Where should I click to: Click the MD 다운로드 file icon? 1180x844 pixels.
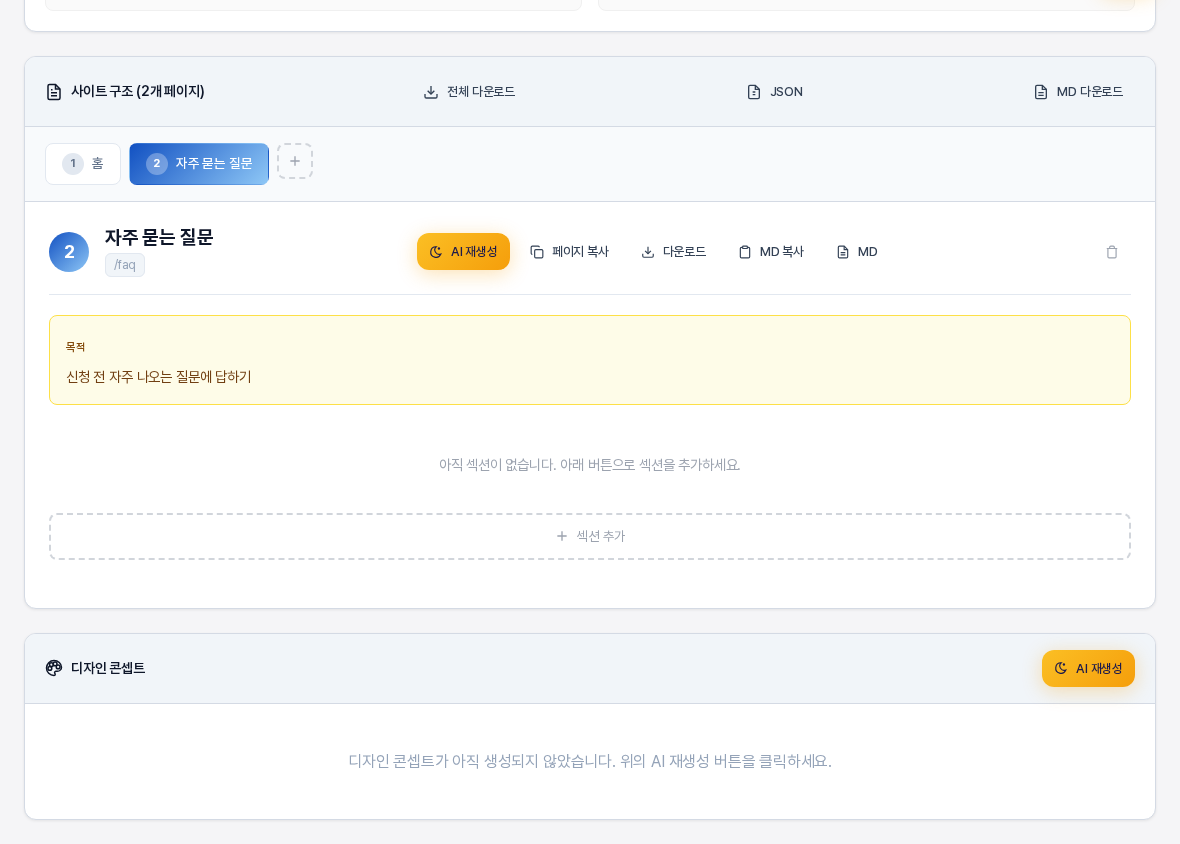pyautogui.click(x=1040, y=92)
